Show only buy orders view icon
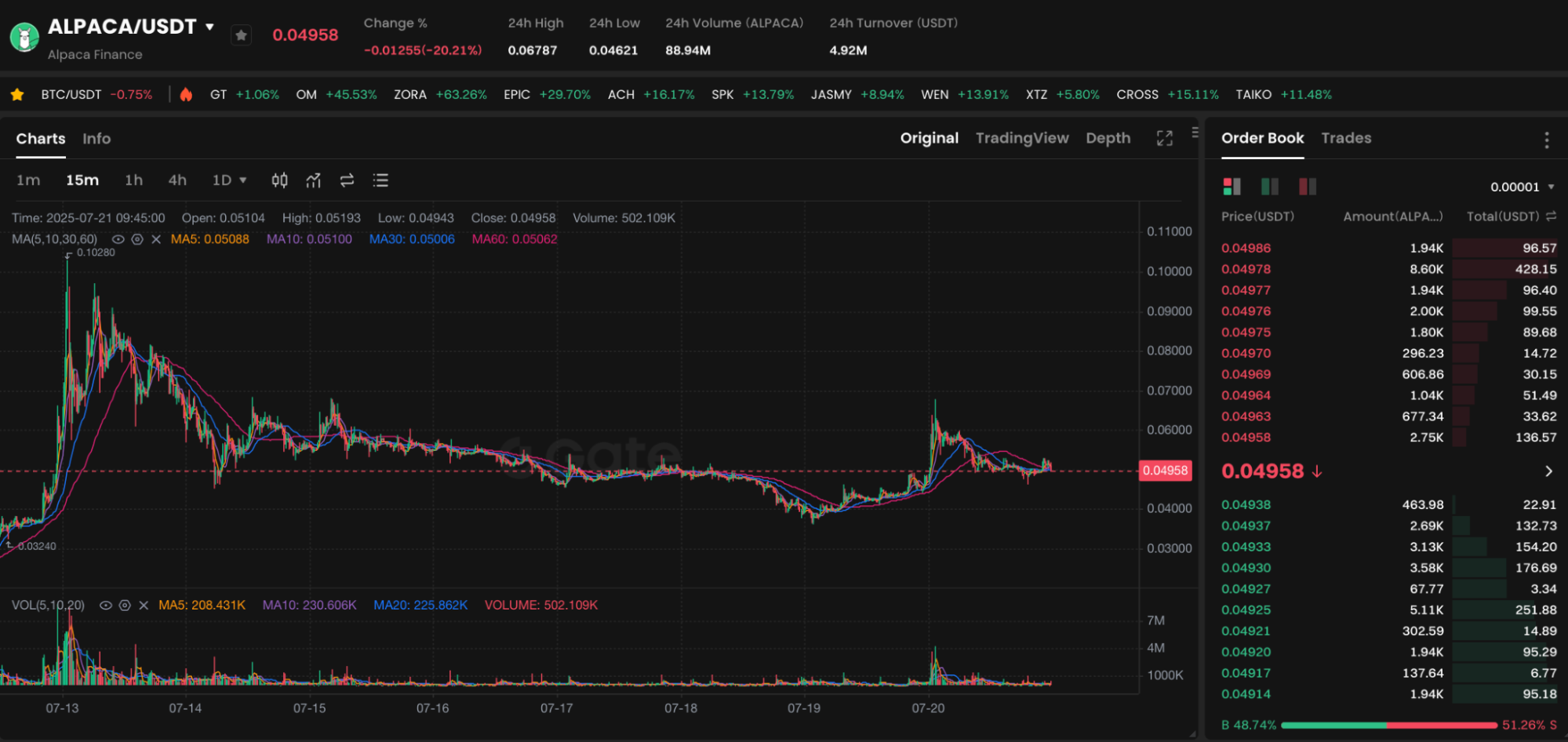Screen dimensions: 1568x742 point(1269,186)
